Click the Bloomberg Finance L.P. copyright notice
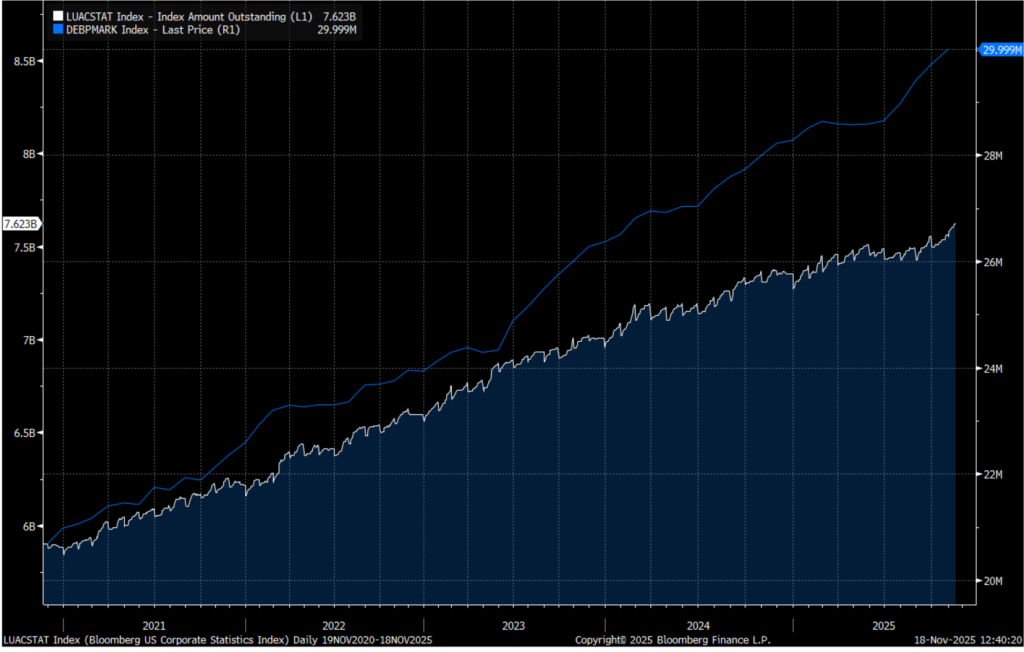Viewport: 1024px width, 652px height. 673,639
